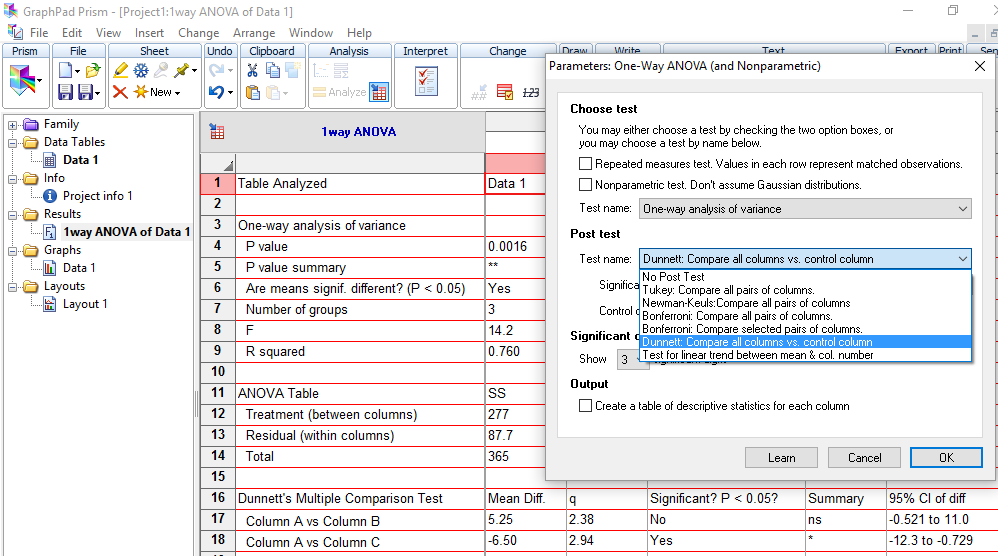Delete the sheet with the red X icon

pyautogui.click(x=120, y=92)
